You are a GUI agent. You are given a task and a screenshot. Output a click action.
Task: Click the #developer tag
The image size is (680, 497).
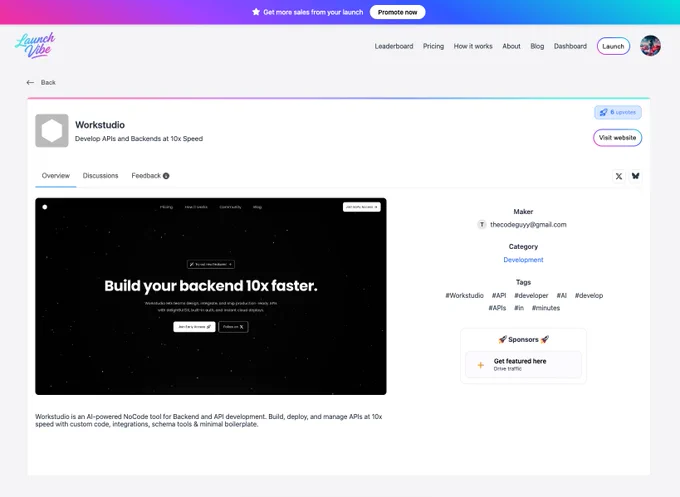click(531, 295)
